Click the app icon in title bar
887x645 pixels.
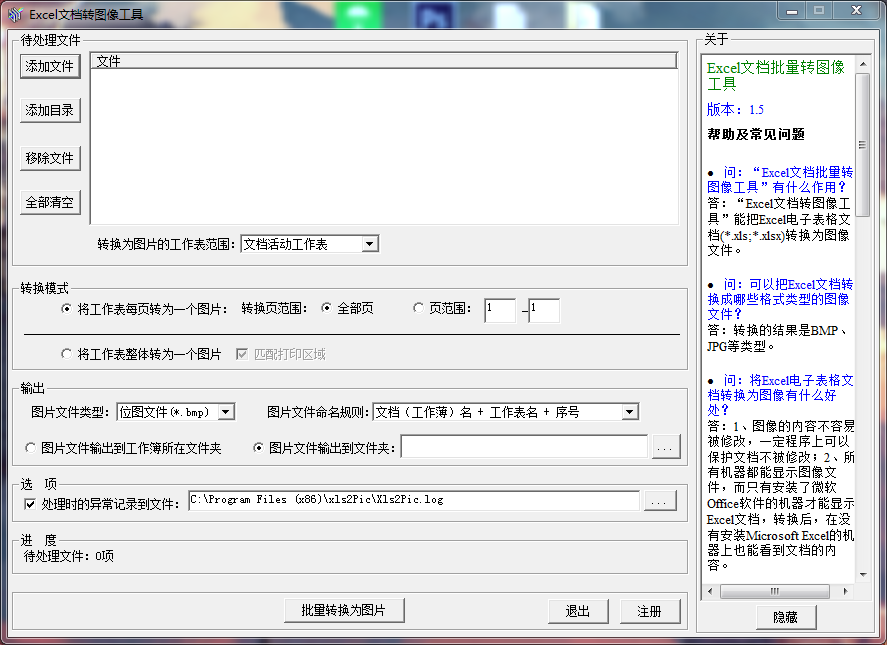click(x=14, y=14)
